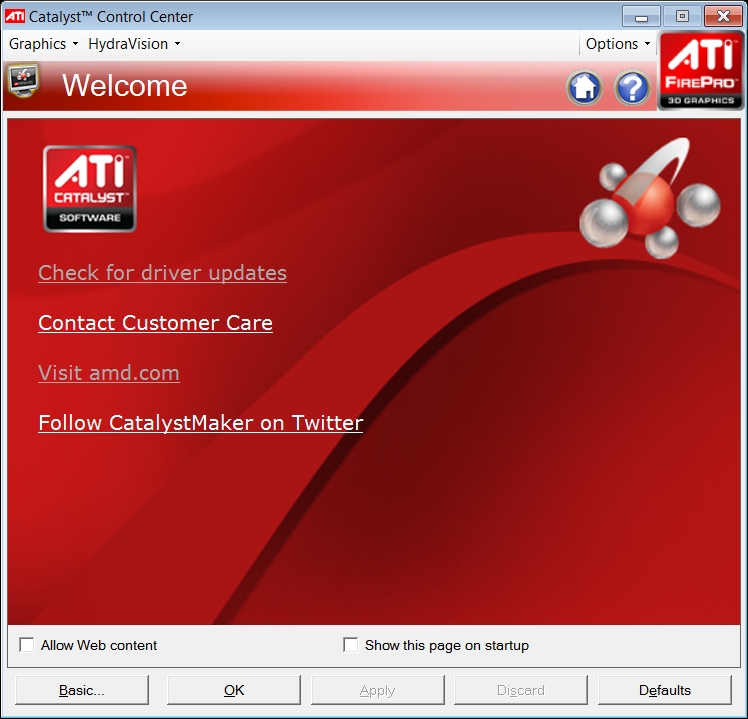Screen dimensions: 748x719
Task: Click the ATI FirePro 3D Graphics logo
Action: pos(701,71)
